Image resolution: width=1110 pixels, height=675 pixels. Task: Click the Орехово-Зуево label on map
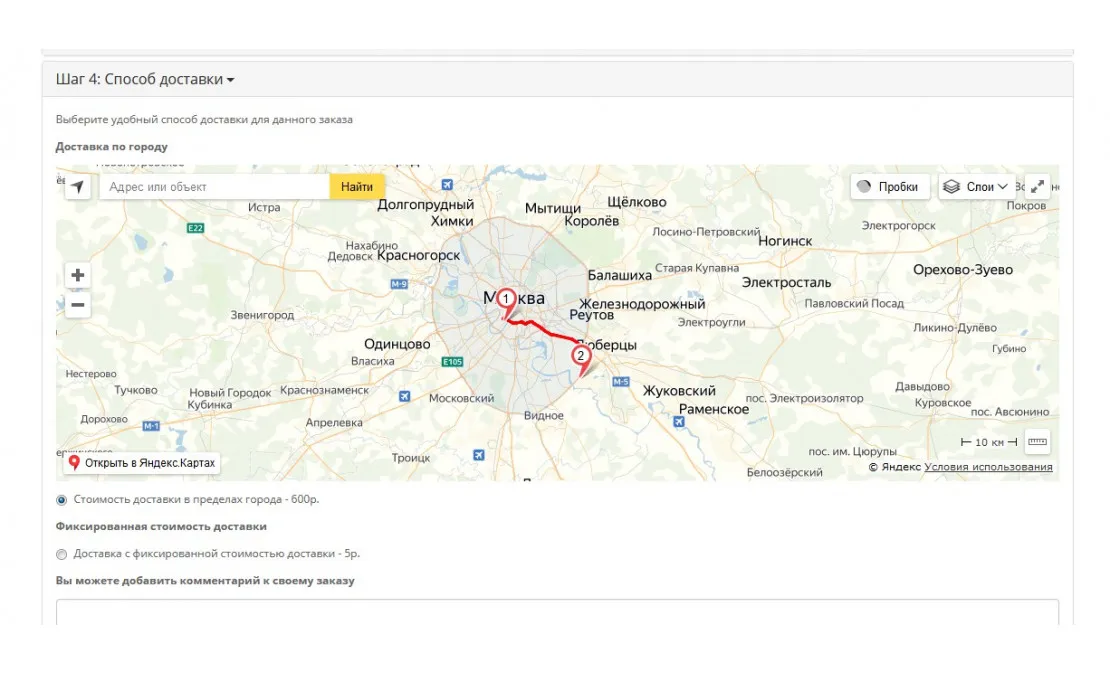(963, 270)
